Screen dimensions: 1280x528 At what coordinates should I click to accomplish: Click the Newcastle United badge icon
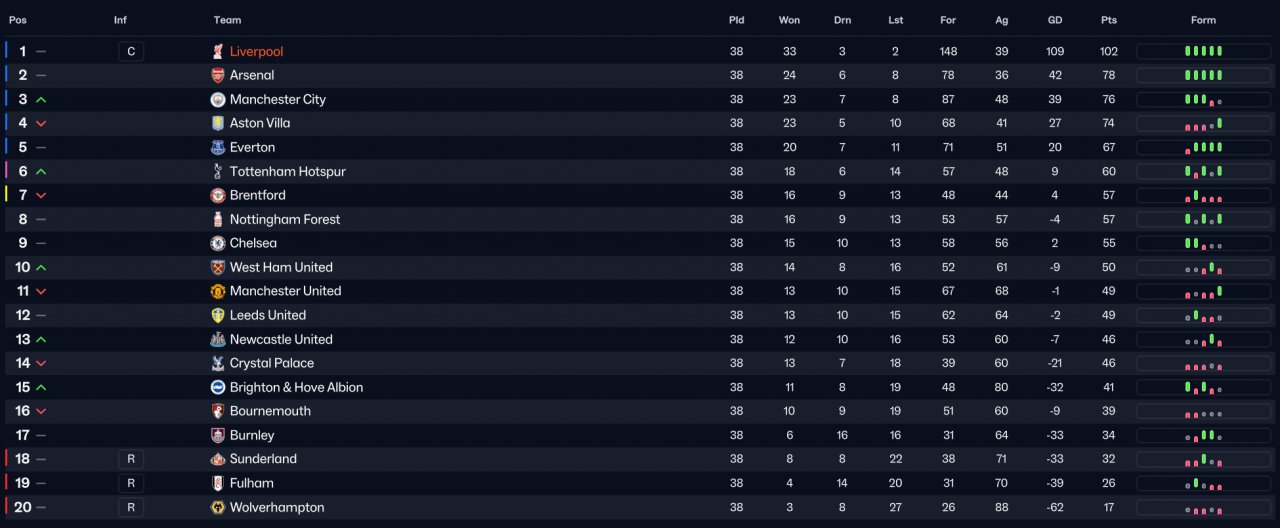pos(218,339)
